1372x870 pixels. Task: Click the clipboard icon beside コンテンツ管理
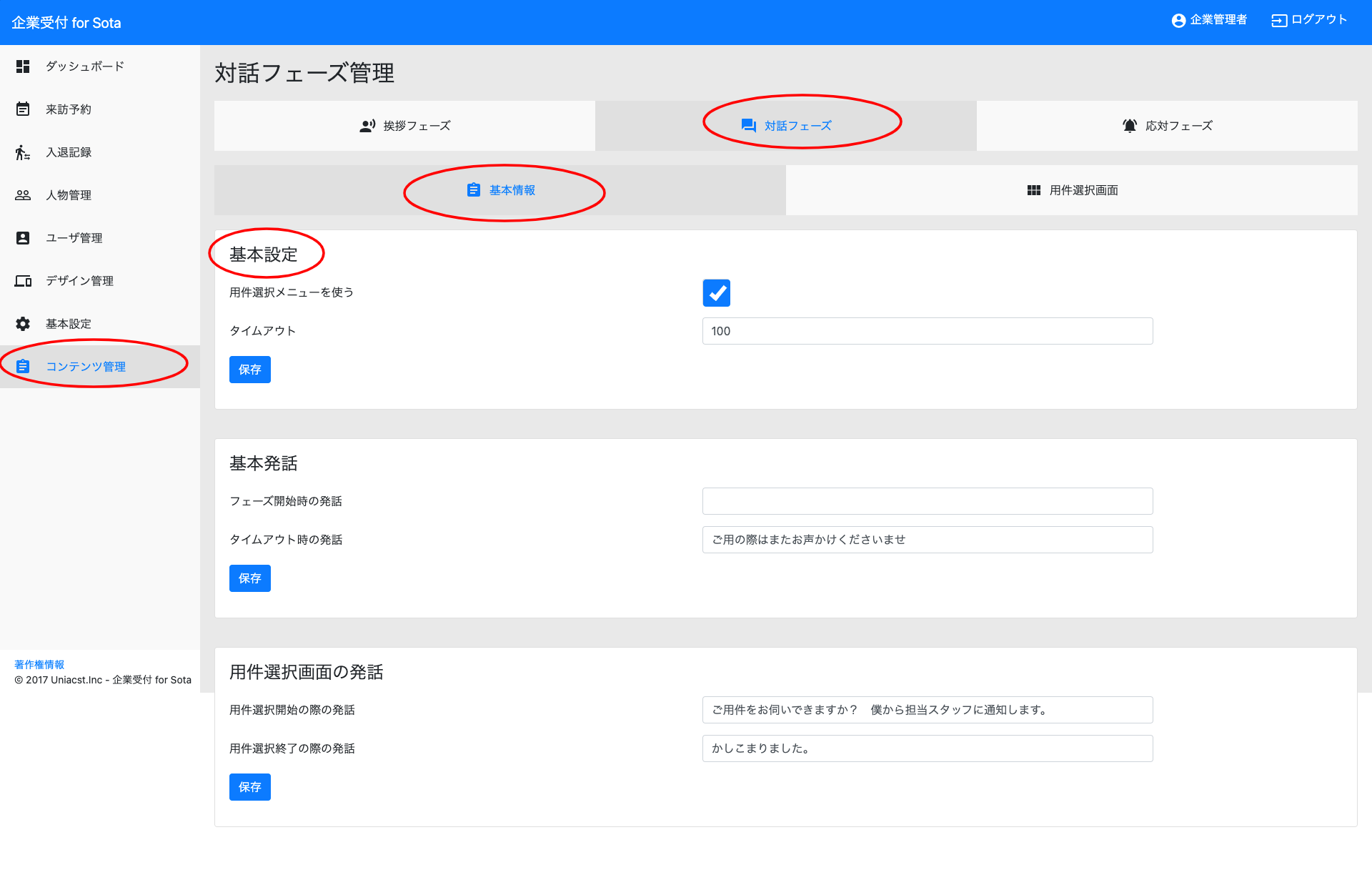click(23, 367)
